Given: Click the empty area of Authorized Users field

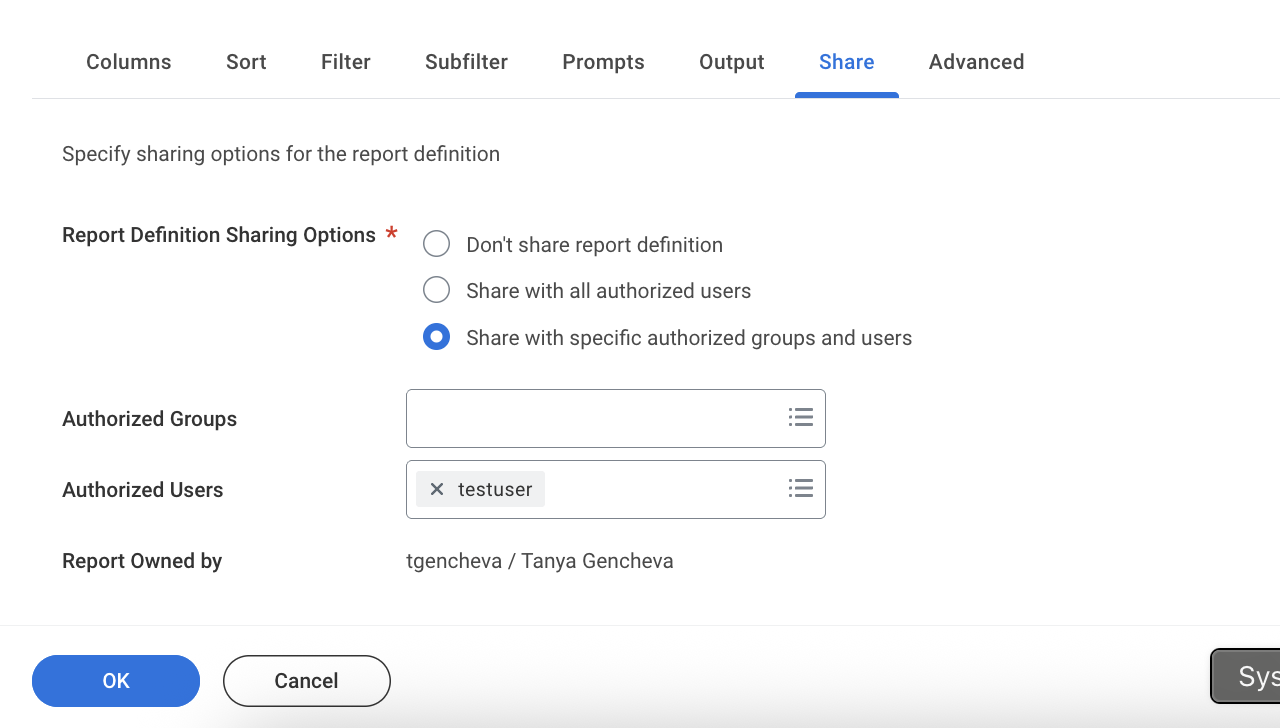Looking at the screenshot, I should (660, 489).
